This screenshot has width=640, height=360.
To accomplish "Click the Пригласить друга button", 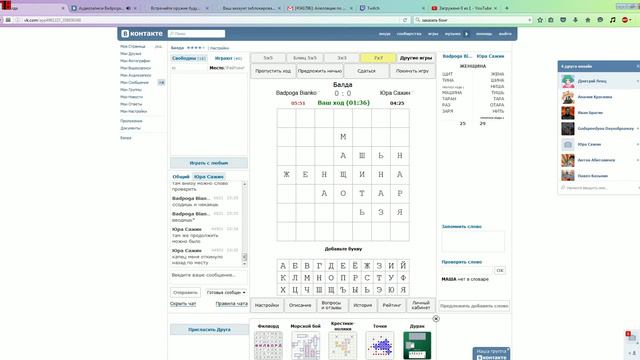I will 209,329.
